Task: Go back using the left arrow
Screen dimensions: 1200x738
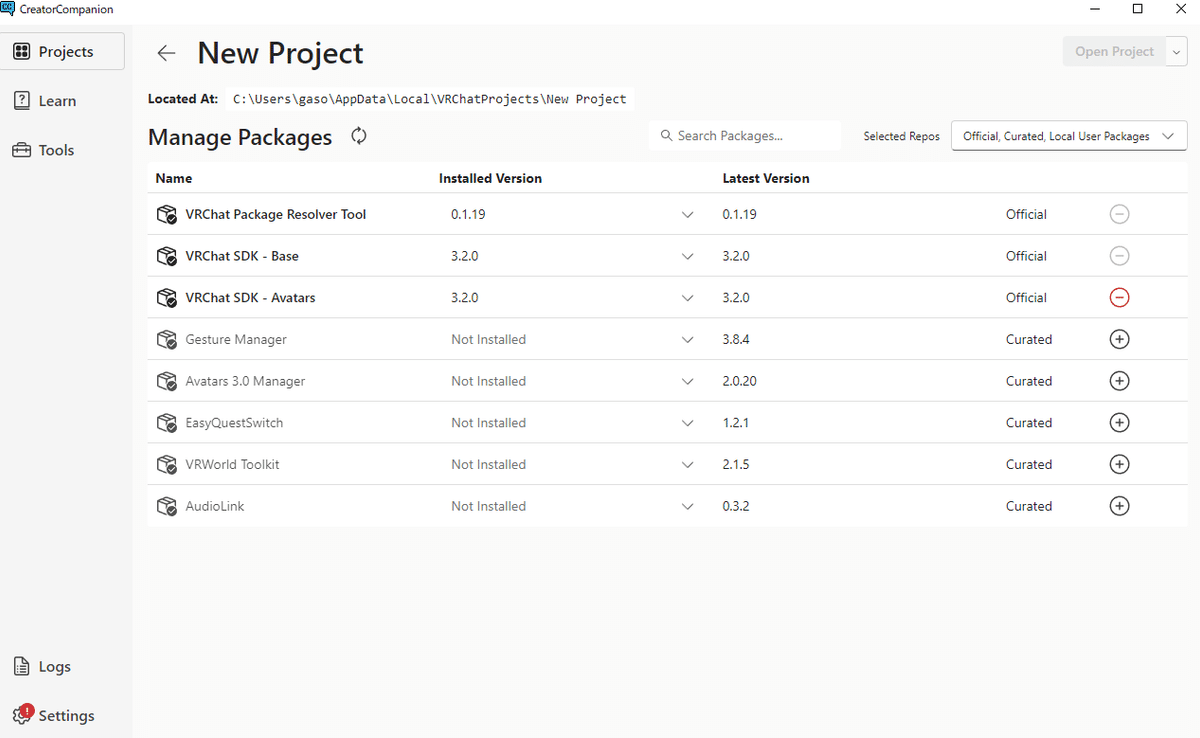Action: click(166, 53)
